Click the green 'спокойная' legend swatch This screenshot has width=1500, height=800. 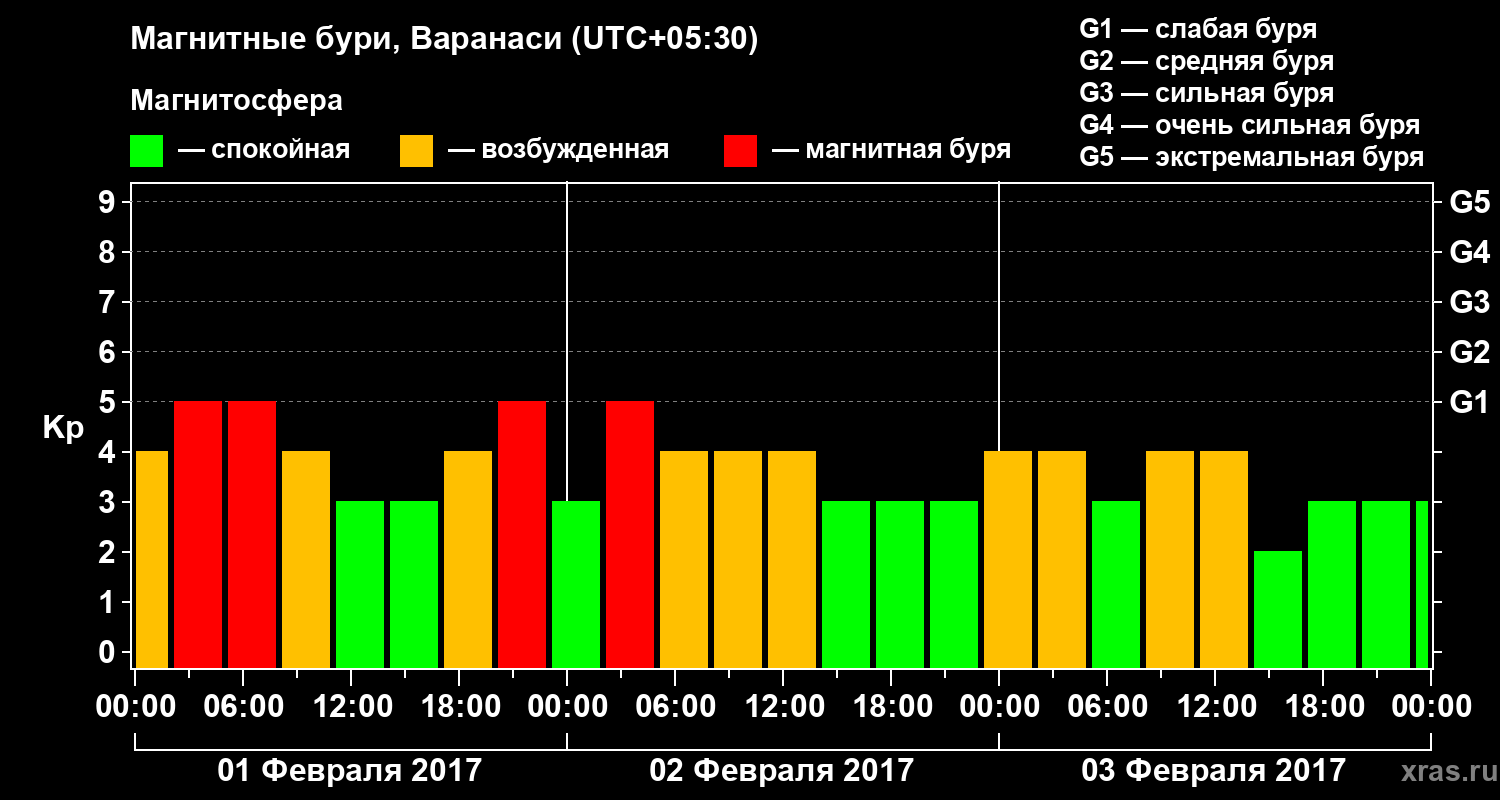point(146,151)
